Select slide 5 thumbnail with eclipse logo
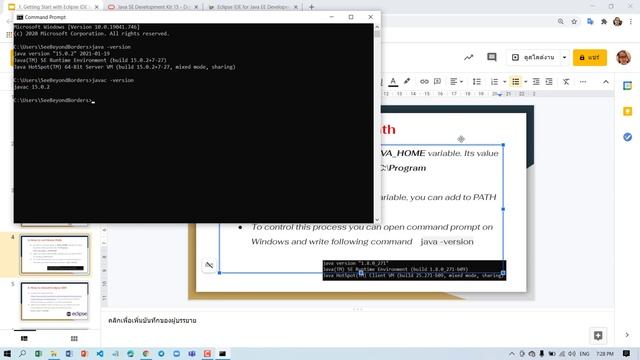 (55, 301)
